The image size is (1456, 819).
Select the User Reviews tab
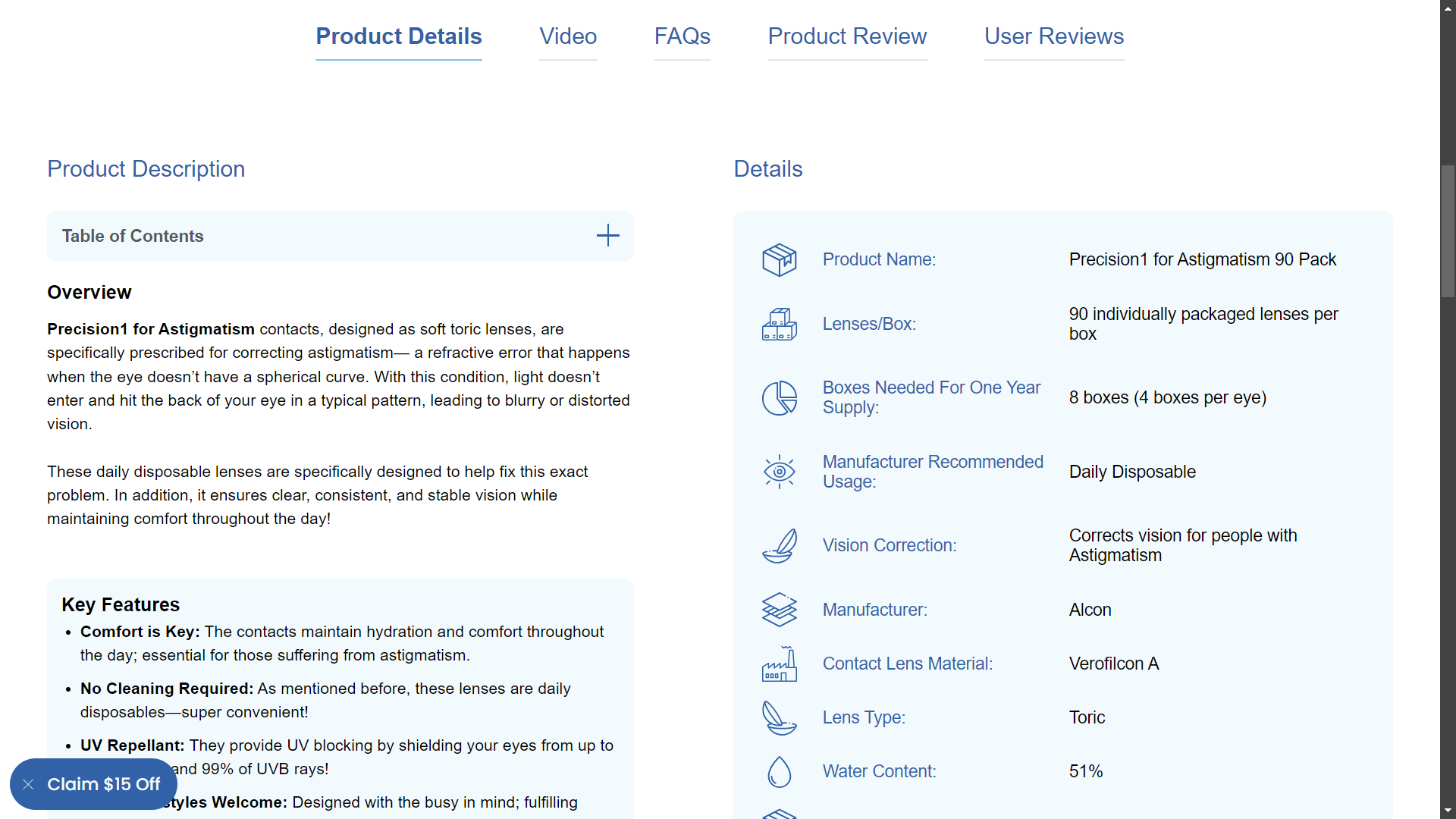tap(1053, 36)
